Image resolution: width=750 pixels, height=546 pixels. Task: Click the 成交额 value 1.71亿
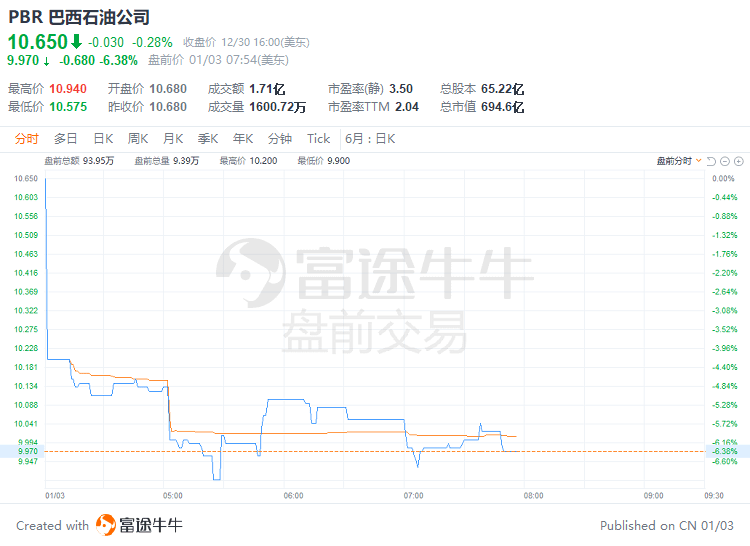[267, 89]
